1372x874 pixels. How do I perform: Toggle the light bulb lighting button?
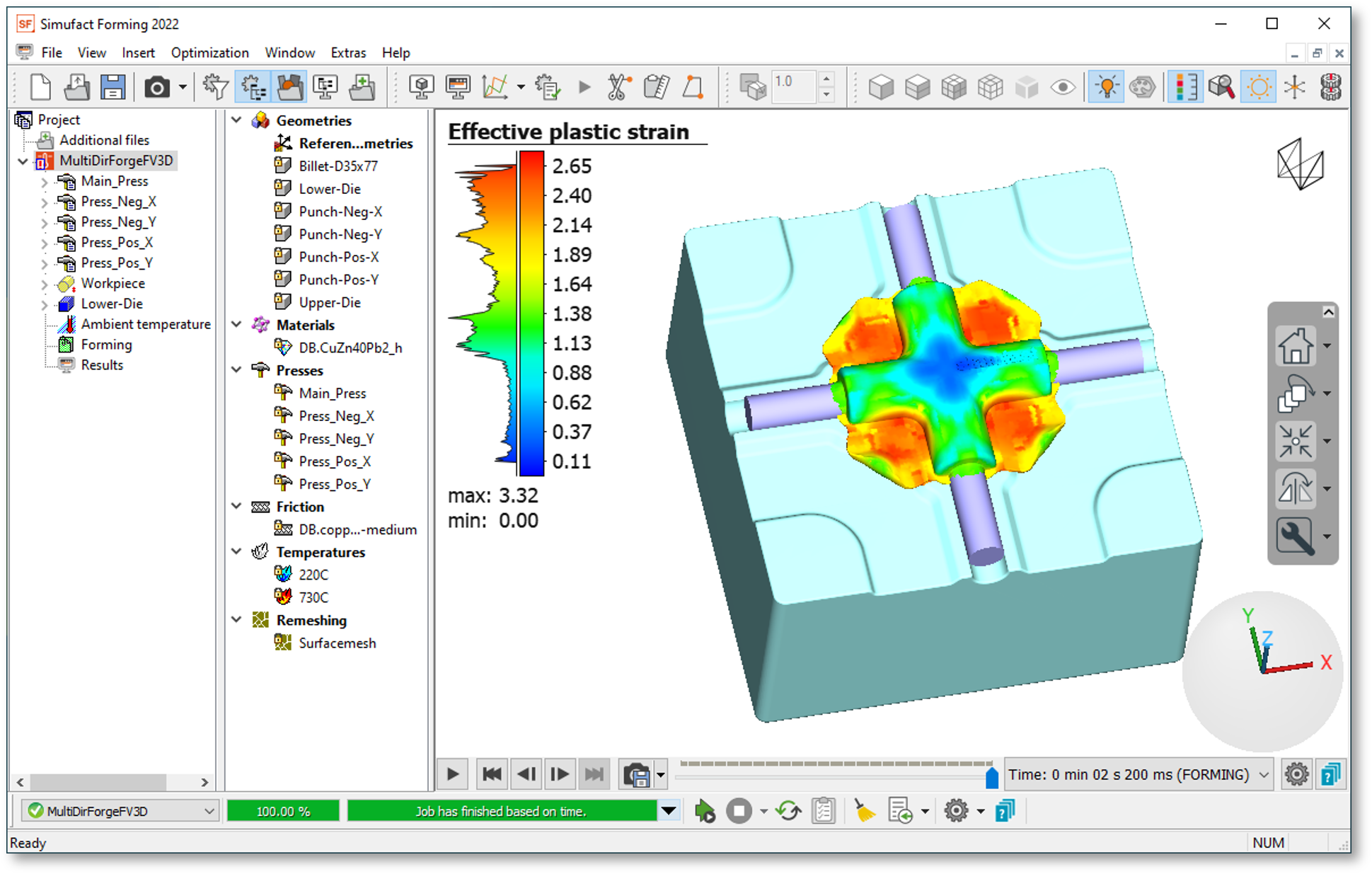1106,88
